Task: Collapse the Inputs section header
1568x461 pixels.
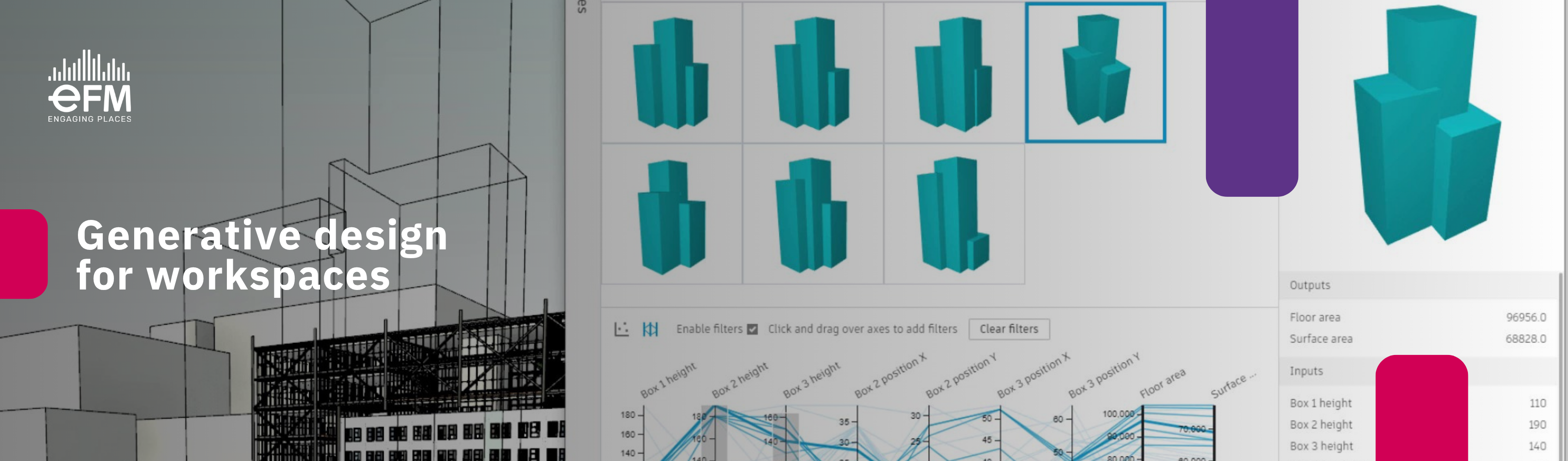Action: 1306,371
